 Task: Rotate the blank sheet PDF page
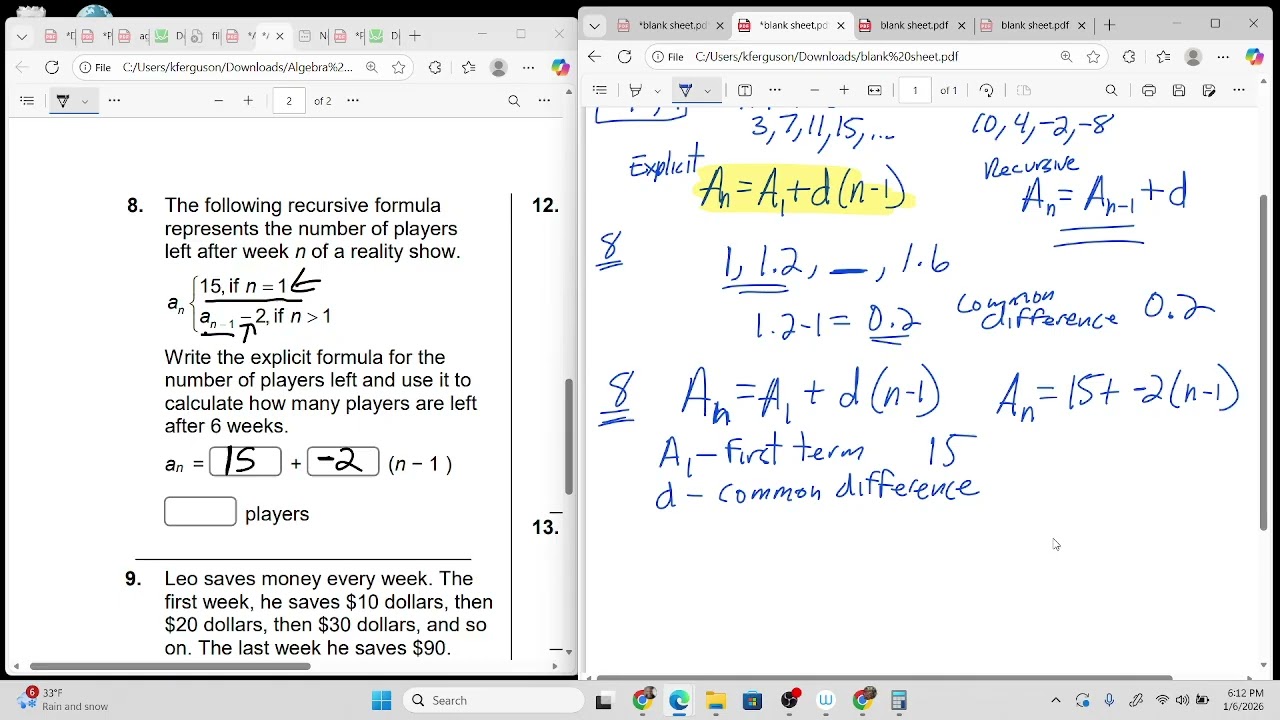tap(986, 90)
